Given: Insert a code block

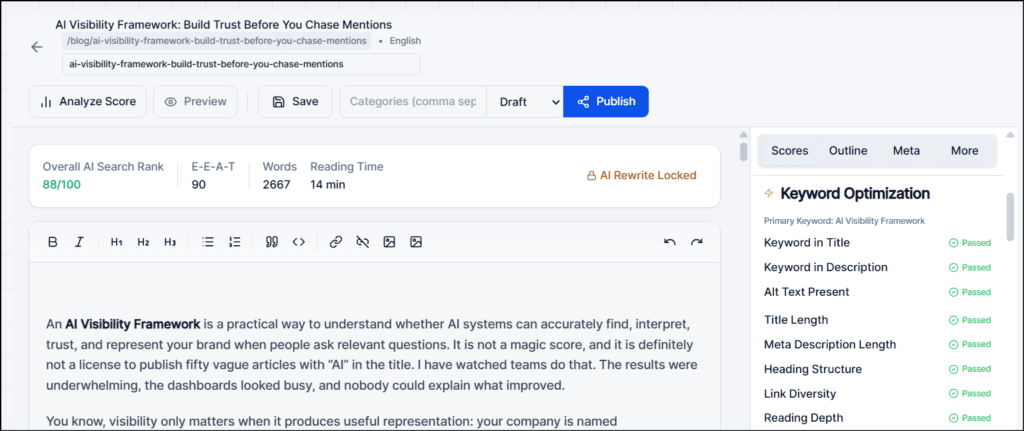Looking at the screenshot, I should (x=298, y=242).
